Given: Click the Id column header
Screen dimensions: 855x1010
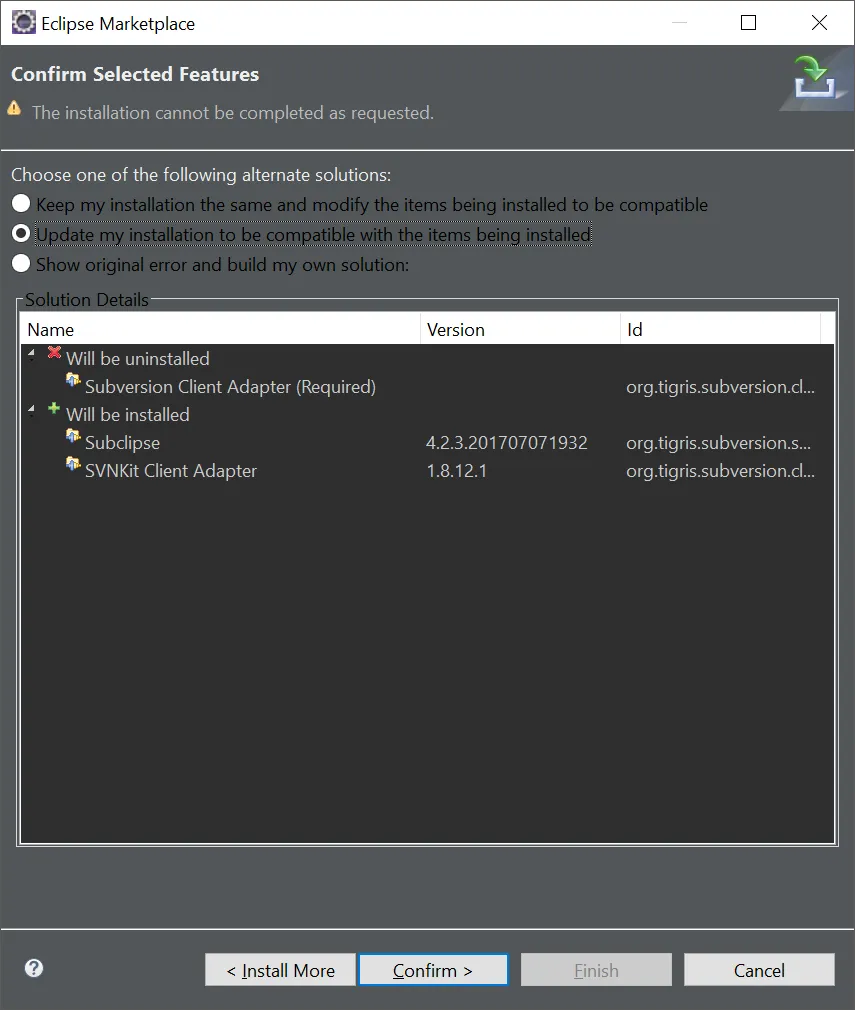Looking at the screenshot, I should coord(721,329).
